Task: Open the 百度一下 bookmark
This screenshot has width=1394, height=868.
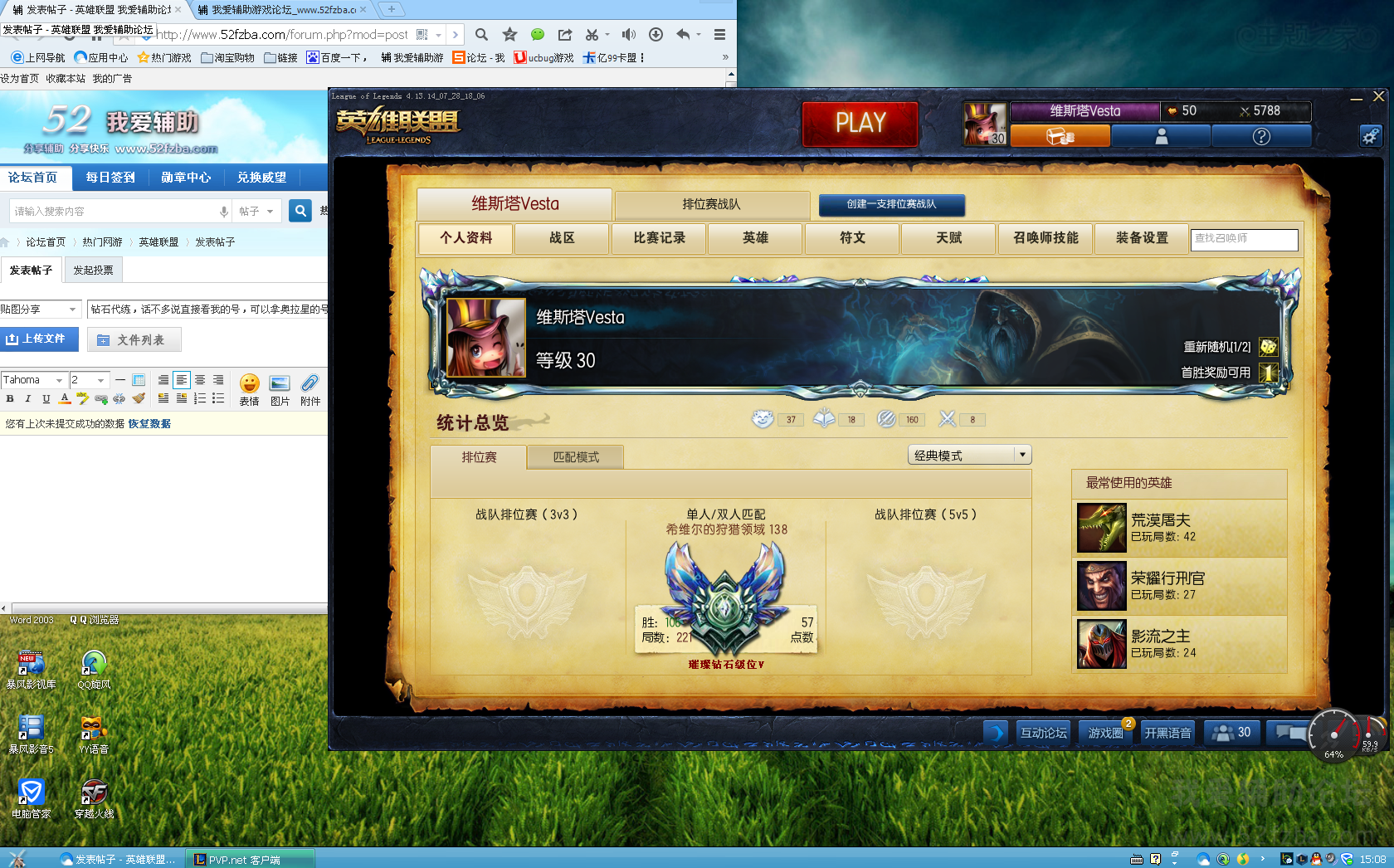Action: pos(335,58)
